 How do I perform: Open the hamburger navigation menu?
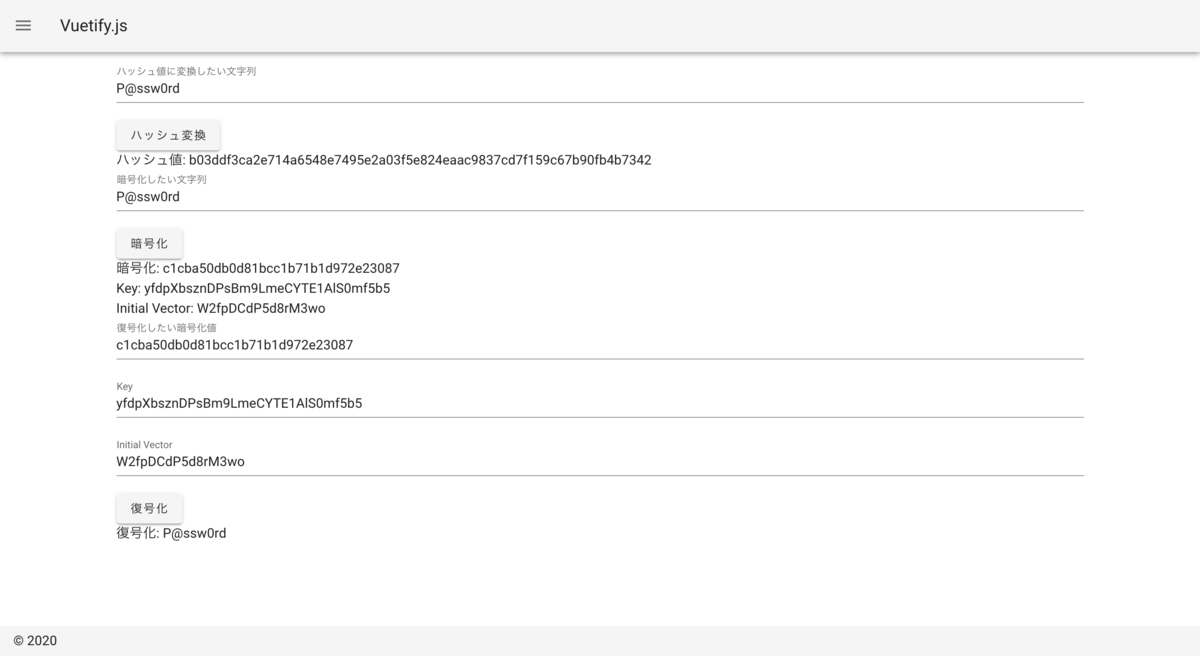23,26
